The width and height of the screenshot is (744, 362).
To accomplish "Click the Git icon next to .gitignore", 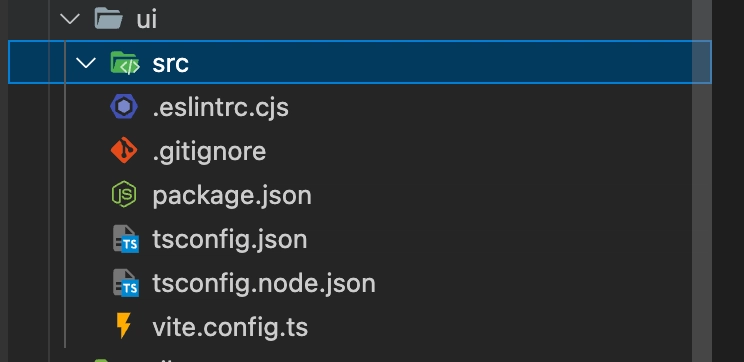I will click(x=124, y=151).
